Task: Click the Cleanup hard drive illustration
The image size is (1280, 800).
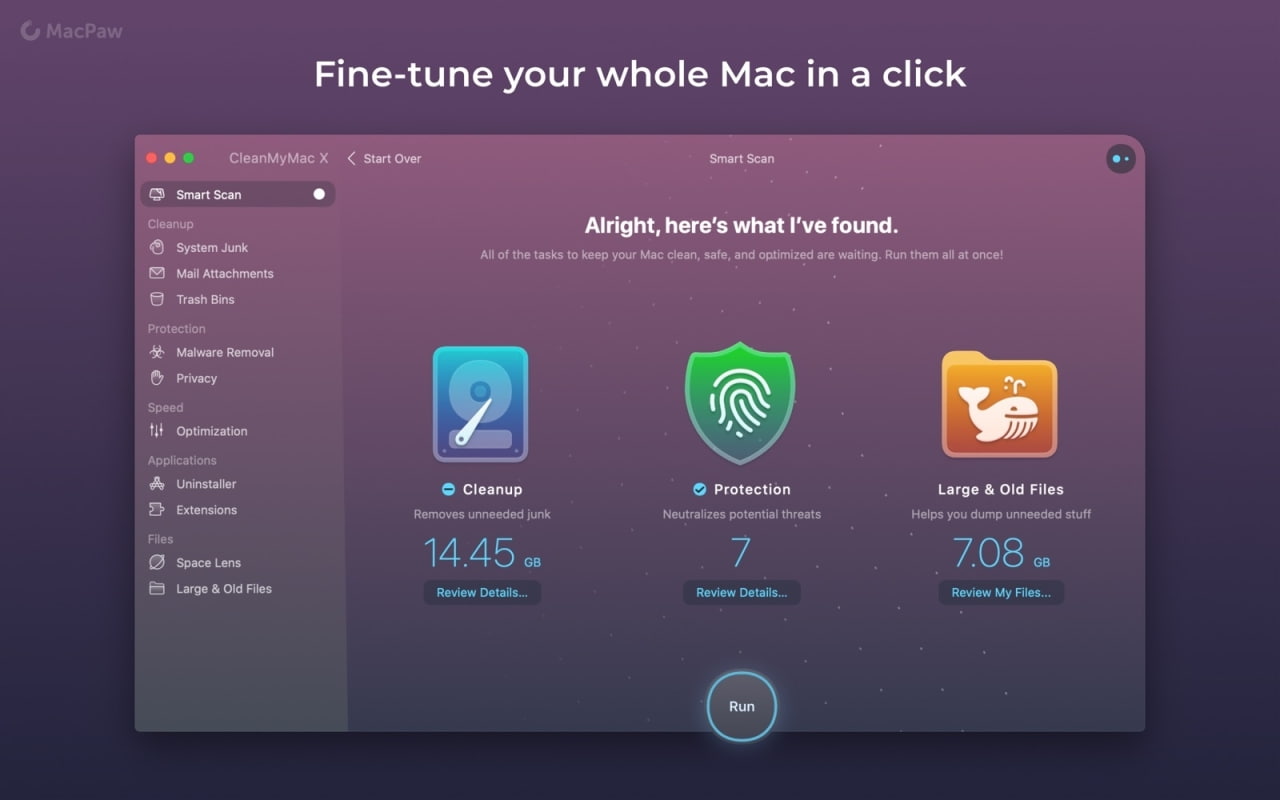Action: click(x=481, y=404)
